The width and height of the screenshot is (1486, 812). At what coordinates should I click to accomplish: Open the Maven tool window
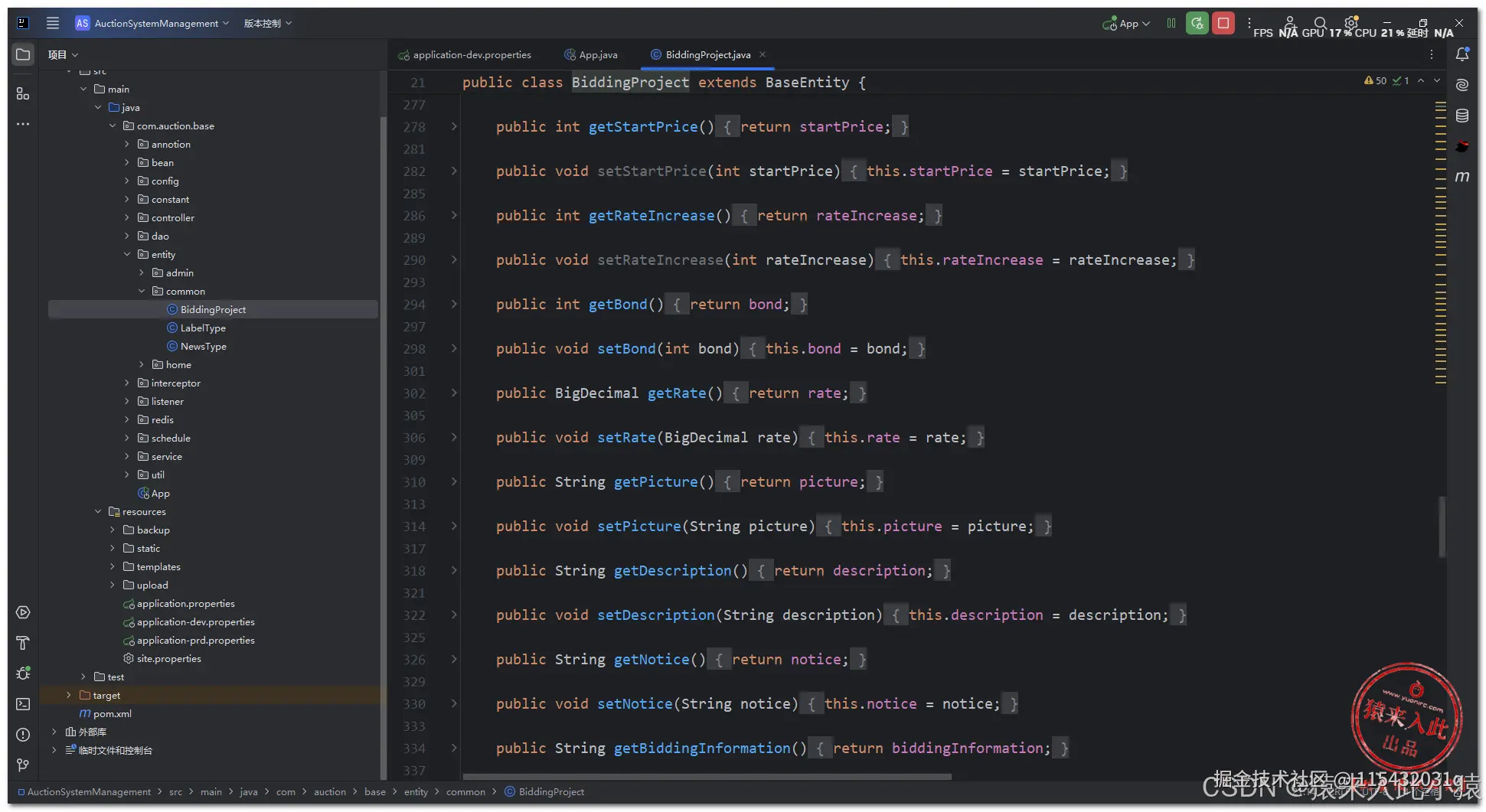(1462, 177)
